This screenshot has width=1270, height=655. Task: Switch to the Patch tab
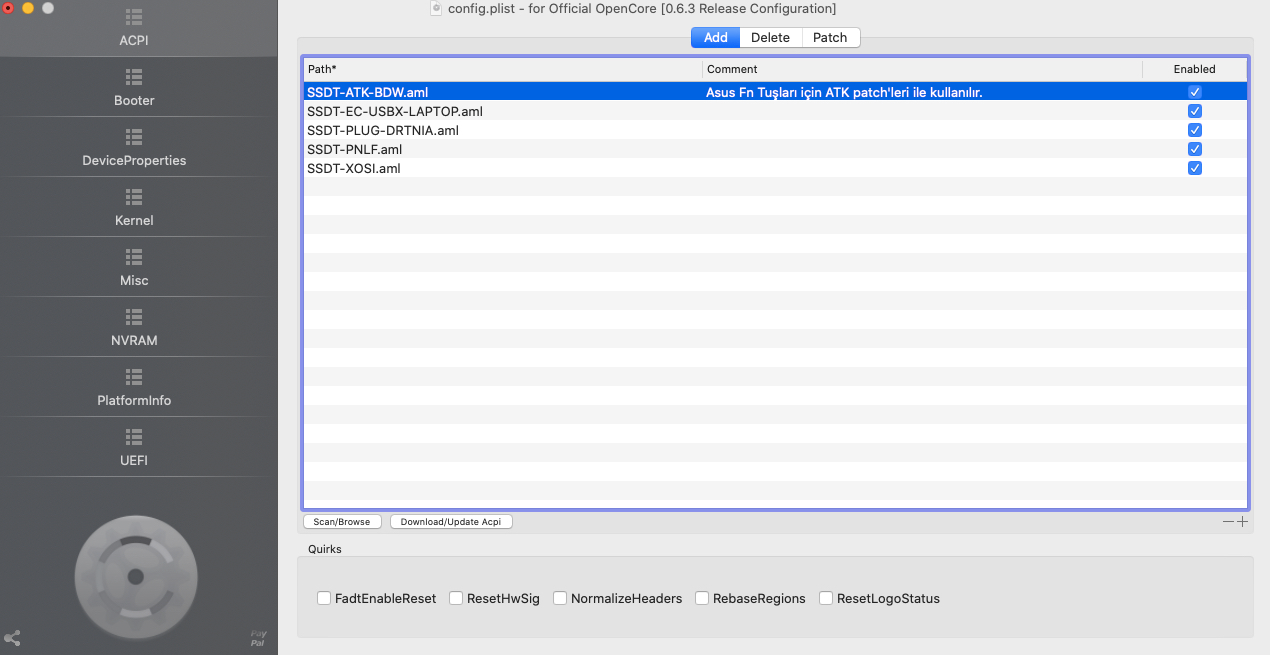830,38
